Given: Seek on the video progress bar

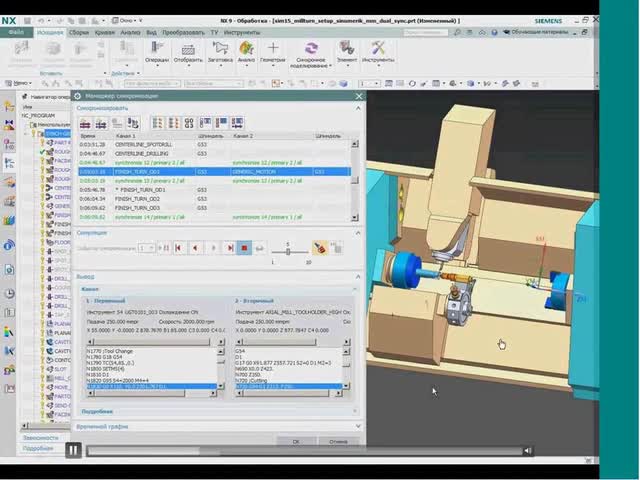Looking at the screenshot, I should coord(304,451).
